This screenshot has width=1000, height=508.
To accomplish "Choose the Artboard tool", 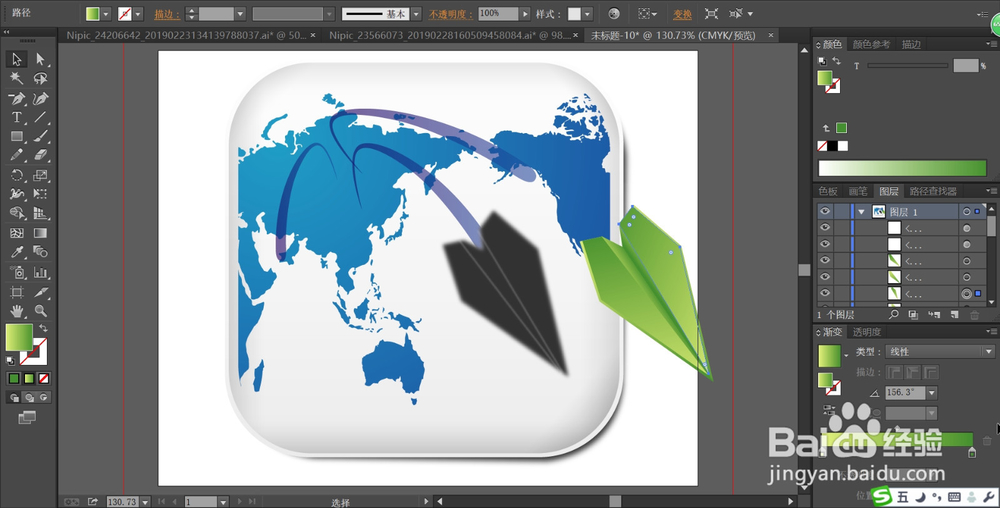I will 17,293.
